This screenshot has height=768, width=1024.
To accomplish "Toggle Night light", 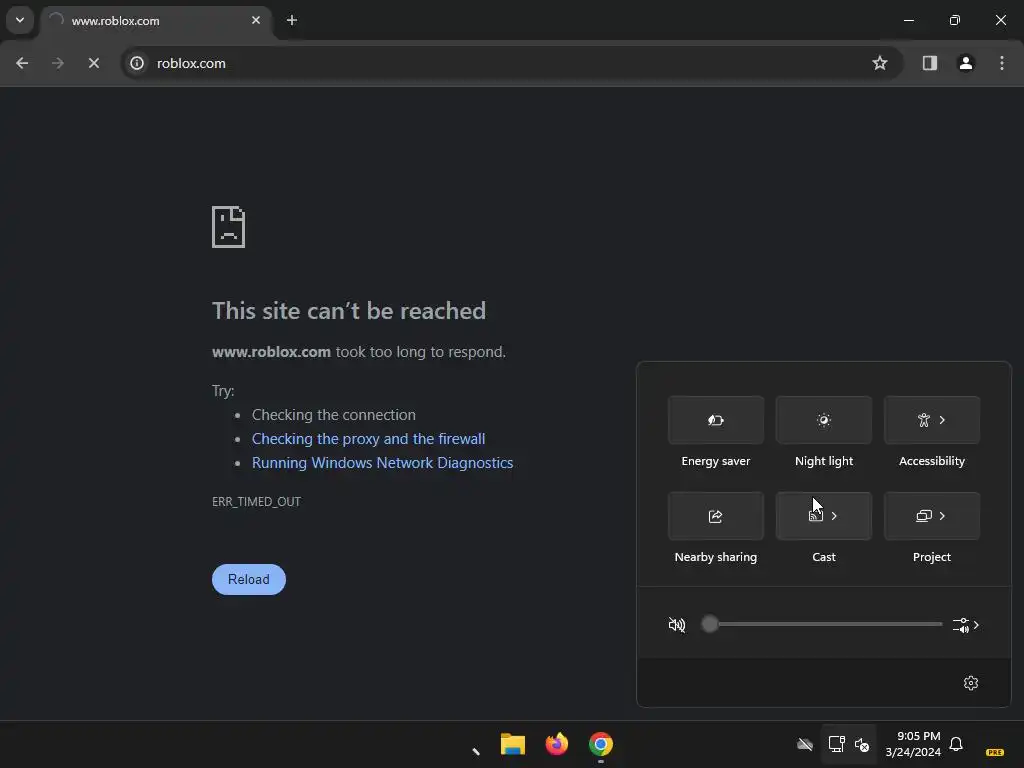I will pyautogui.click(x=824, y=420).
